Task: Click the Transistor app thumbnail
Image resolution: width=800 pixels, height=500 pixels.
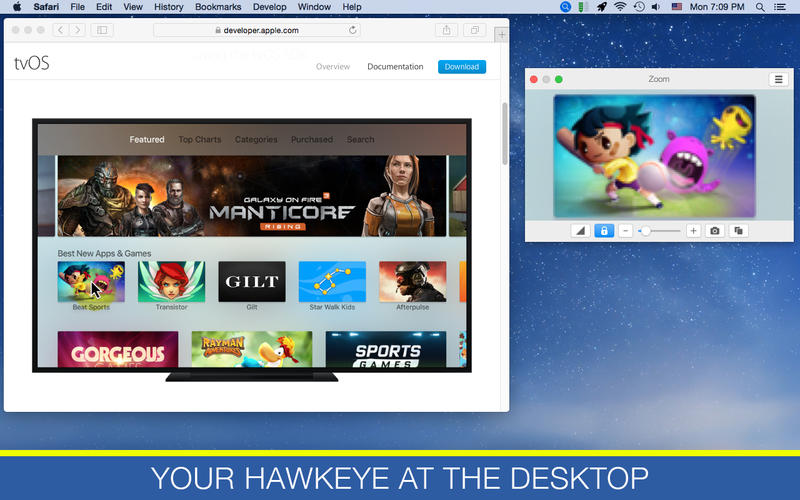Action: point(171,282)
